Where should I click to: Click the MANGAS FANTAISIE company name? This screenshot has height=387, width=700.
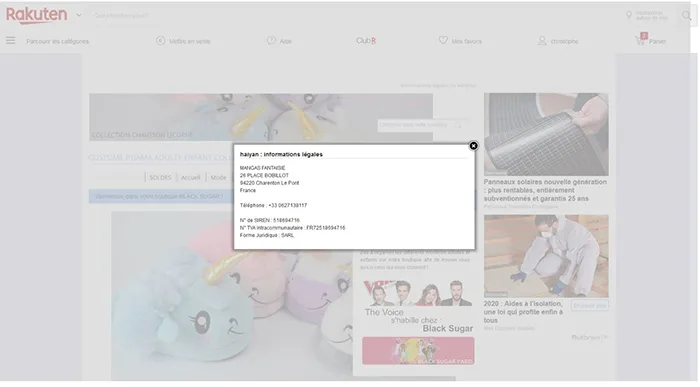(x=262, y=168)
